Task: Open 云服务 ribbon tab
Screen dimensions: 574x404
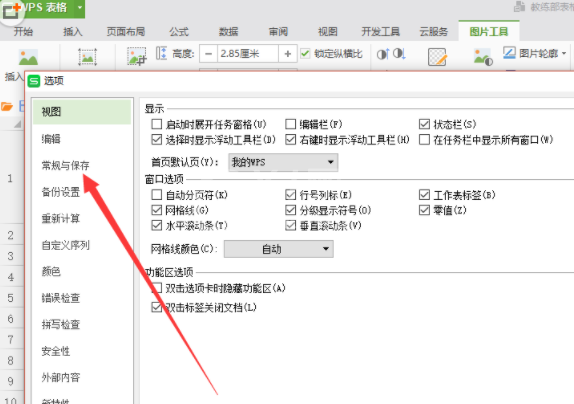Action: 433,32
